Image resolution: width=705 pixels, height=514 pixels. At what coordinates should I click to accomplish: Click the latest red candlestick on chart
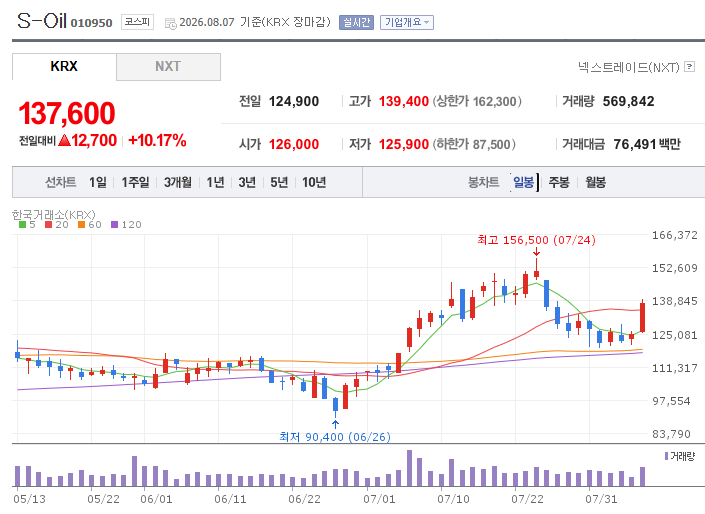(x=643, y=317)
